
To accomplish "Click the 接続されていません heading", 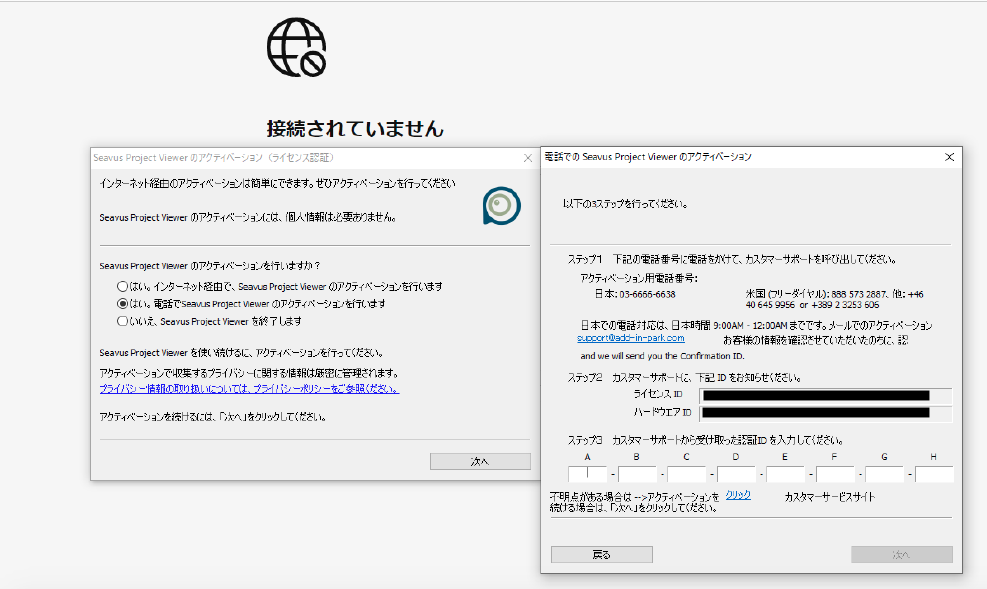I will click(x=355, y=128).
